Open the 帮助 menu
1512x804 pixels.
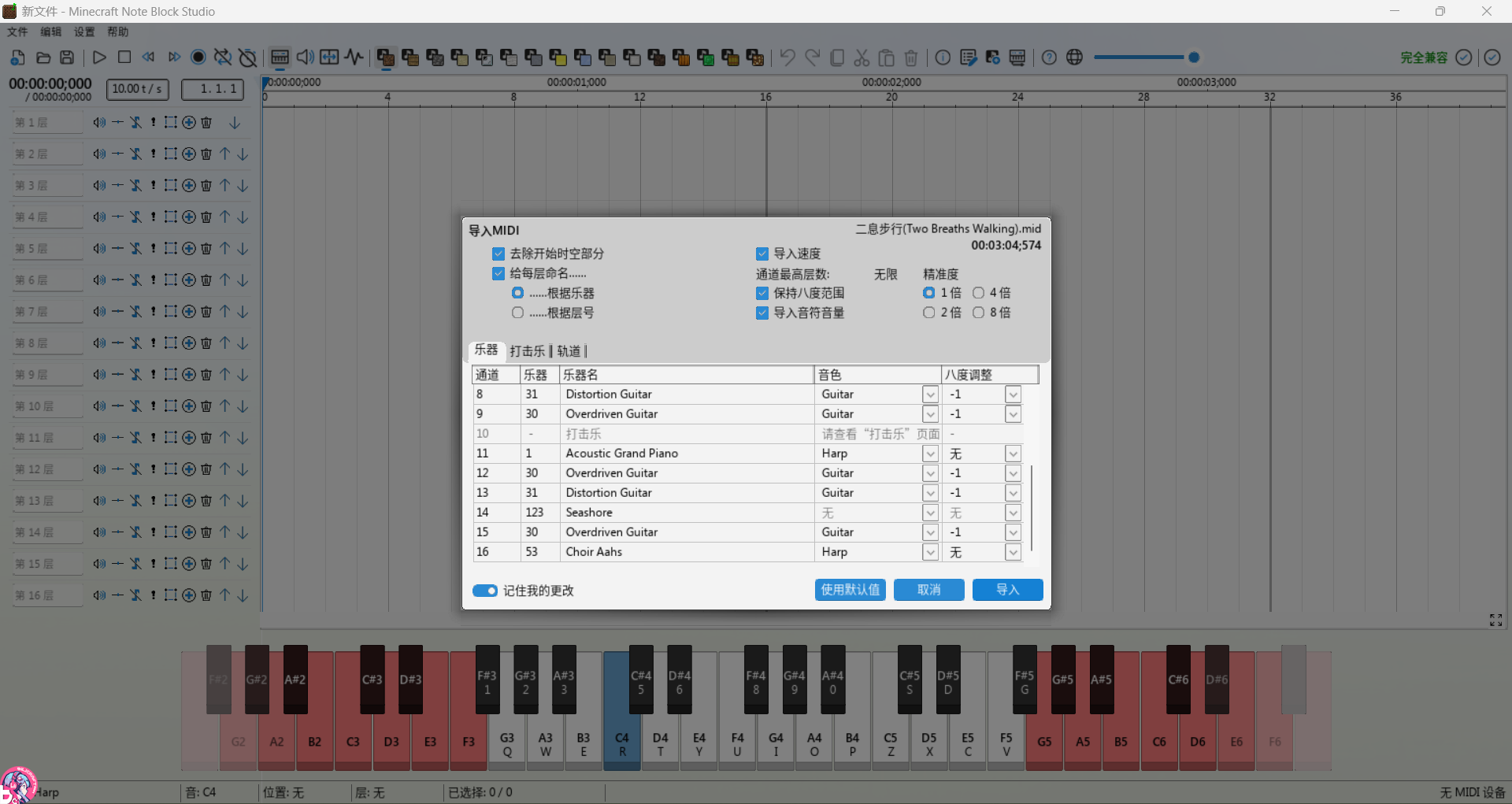[118, 31]
